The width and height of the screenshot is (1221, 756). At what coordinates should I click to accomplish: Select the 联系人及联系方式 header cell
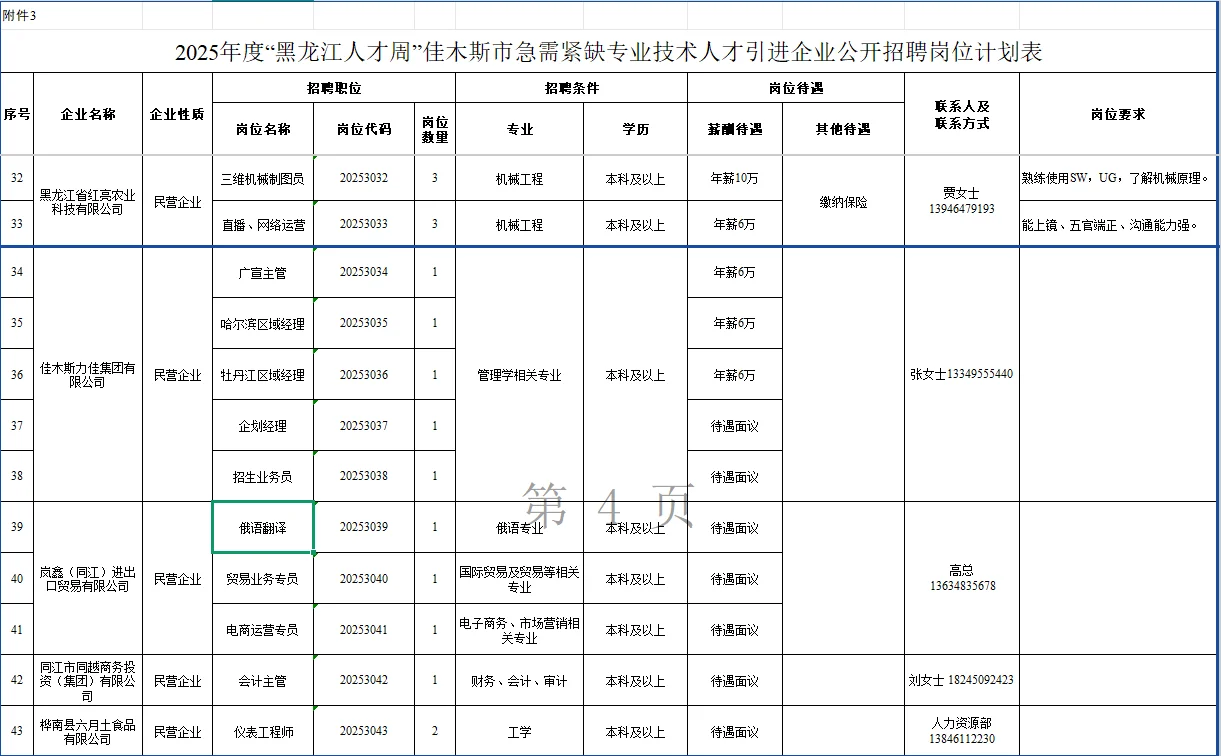(962, 114)
